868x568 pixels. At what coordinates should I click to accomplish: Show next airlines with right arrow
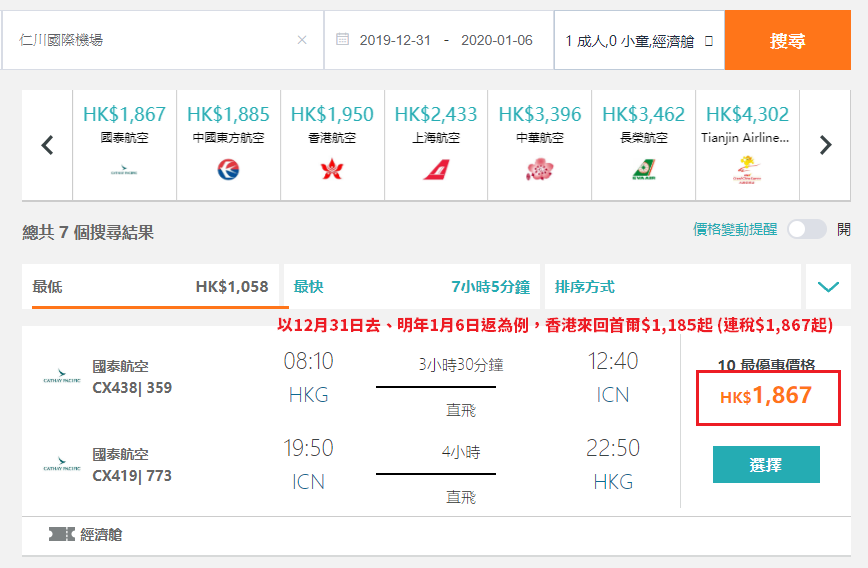click(x=825, y=145)
